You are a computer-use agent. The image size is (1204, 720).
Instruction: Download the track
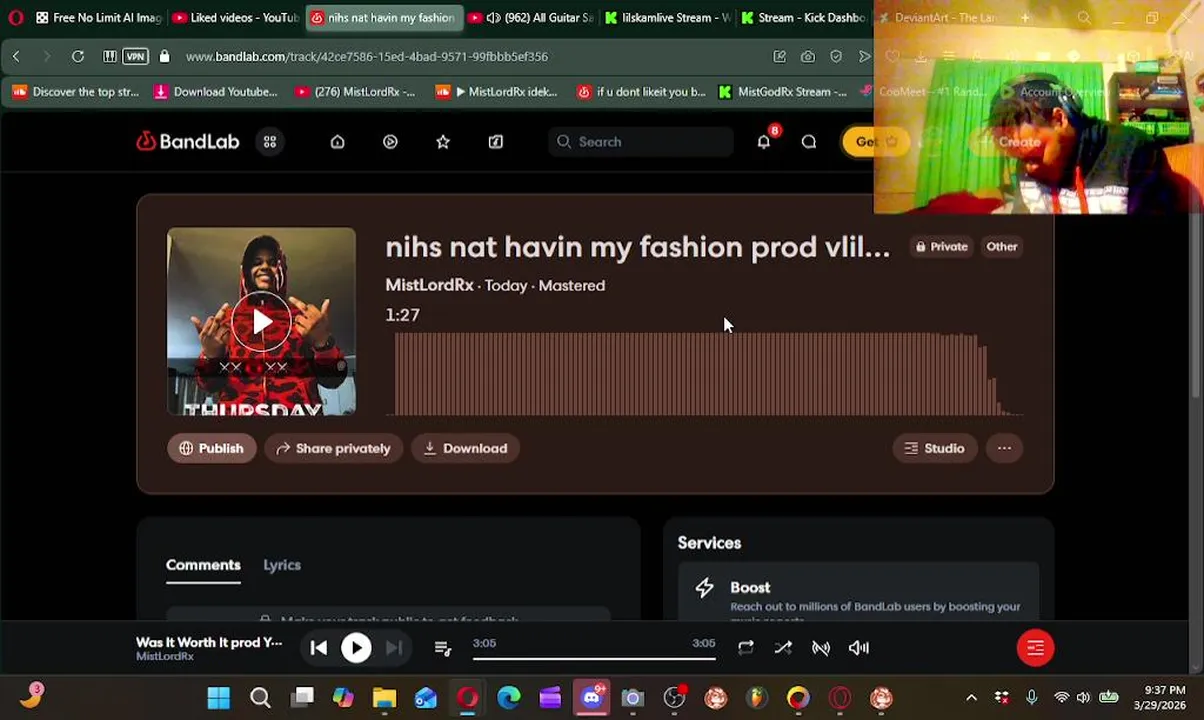[x=465, y=448]
